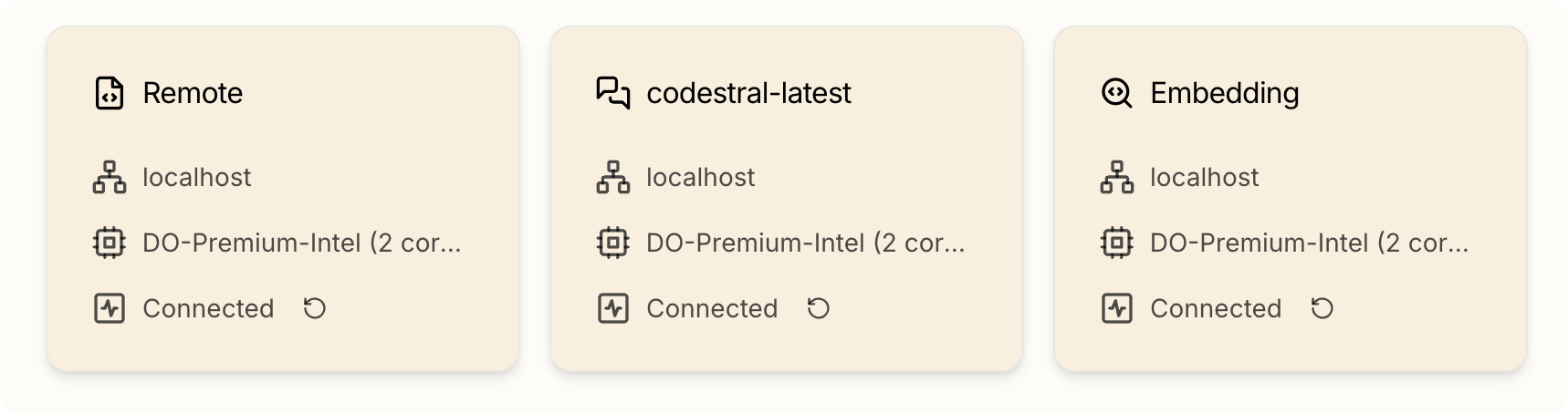
Task: Click the network icon in the Remote card
Action: point(110,177)
